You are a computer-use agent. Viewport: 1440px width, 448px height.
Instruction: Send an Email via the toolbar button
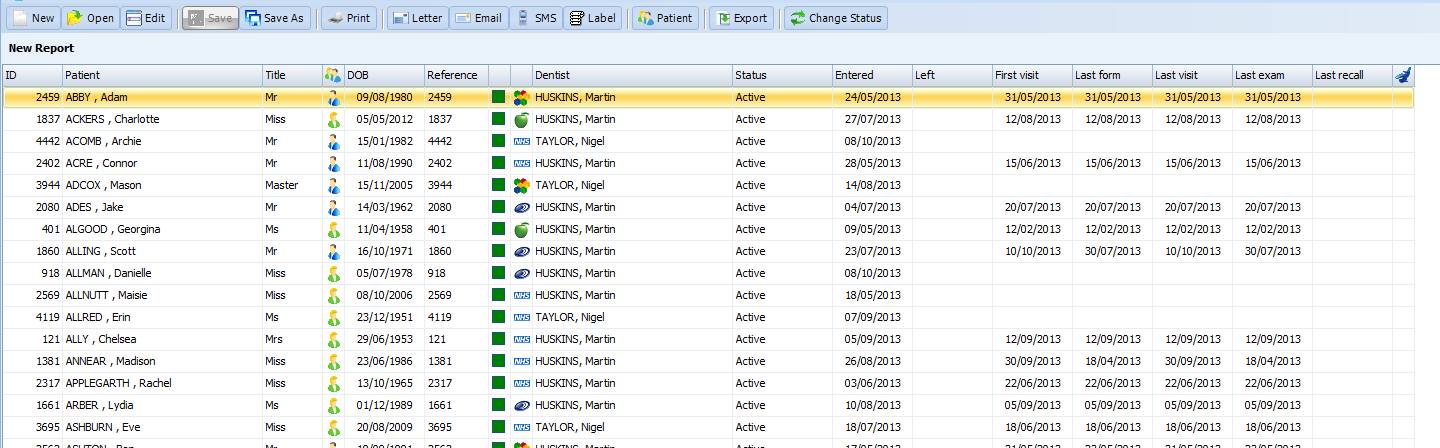point(477,18)
